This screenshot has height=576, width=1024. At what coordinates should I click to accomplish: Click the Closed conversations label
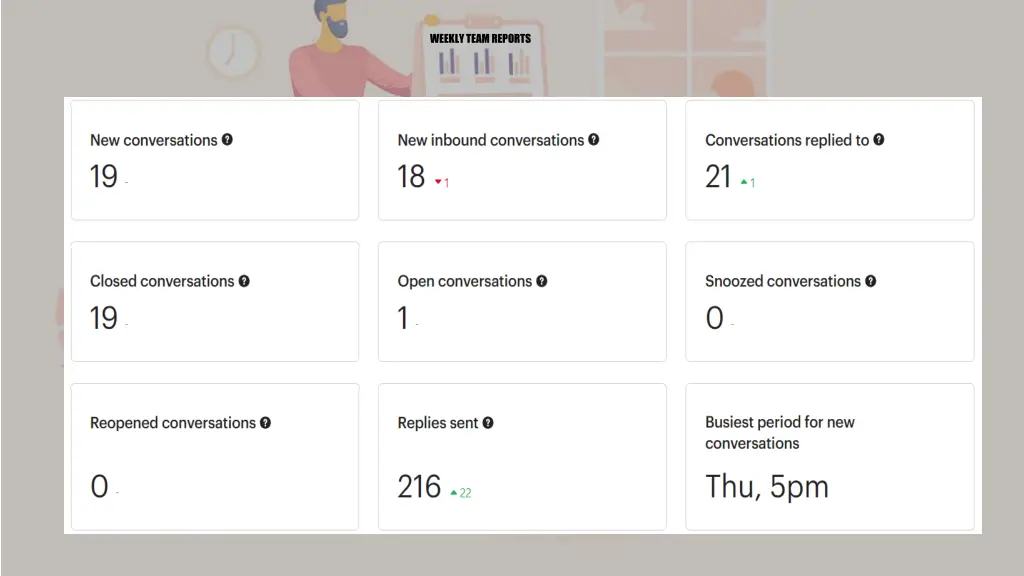coord(162,281)
